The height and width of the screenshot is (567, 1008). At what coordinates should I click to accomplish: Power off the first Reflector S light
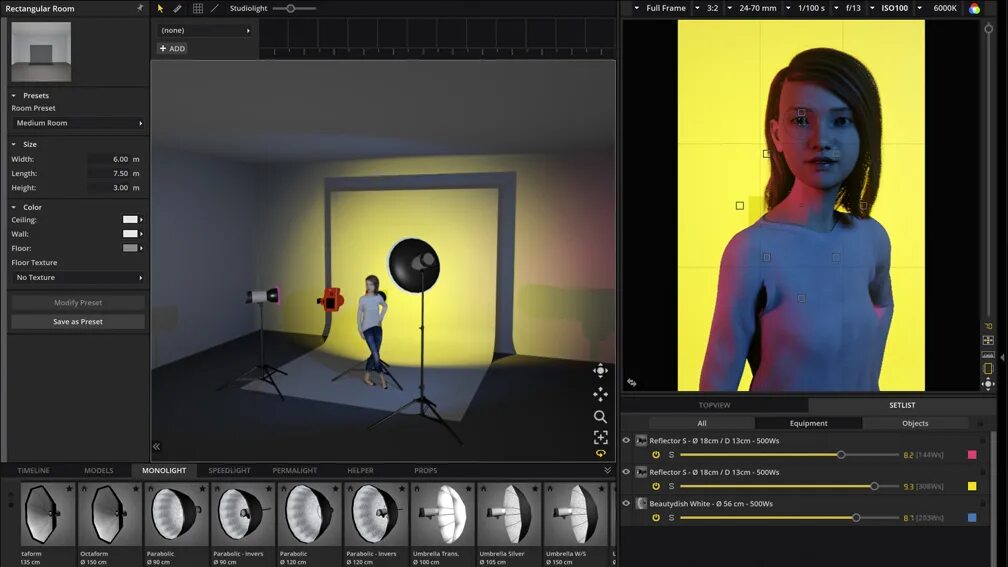click(656, 454)
